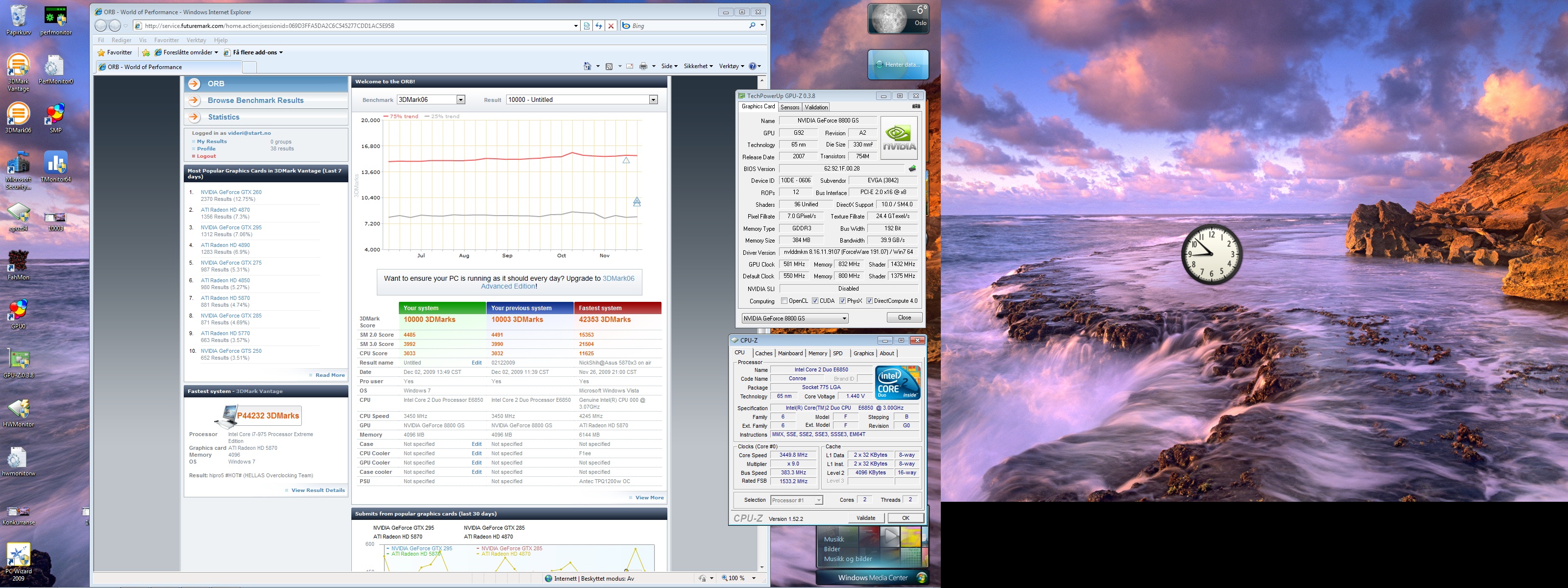Image resolution: width=1568 pixels, height=588 pixels.
Task: Open the TMonitor64 desktop icon
Action: coord(55,166)
